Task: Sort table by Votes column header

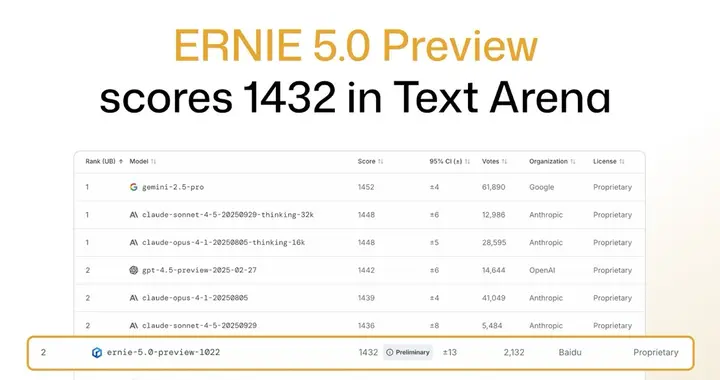Action: 495,162
